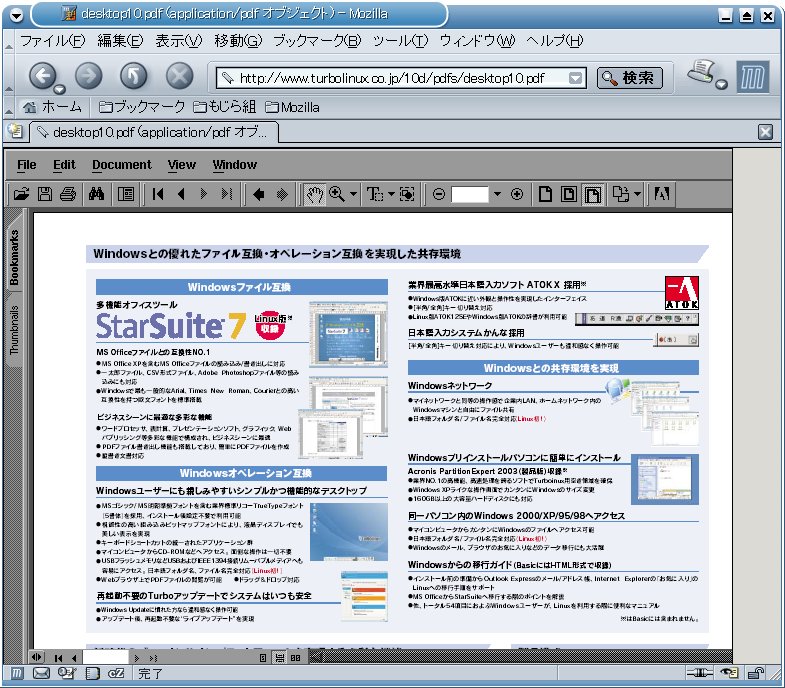Go to next page in Acrobat toolbar
Screen dimensions: 785x688
pos(203,194)
